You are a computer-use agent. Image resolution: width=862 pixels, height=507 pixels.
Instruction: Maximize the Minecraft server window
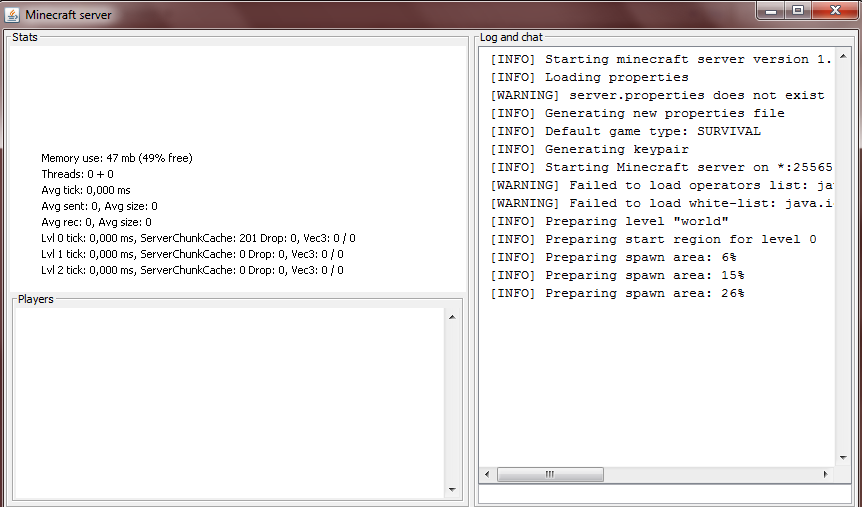tap(798, 10)
